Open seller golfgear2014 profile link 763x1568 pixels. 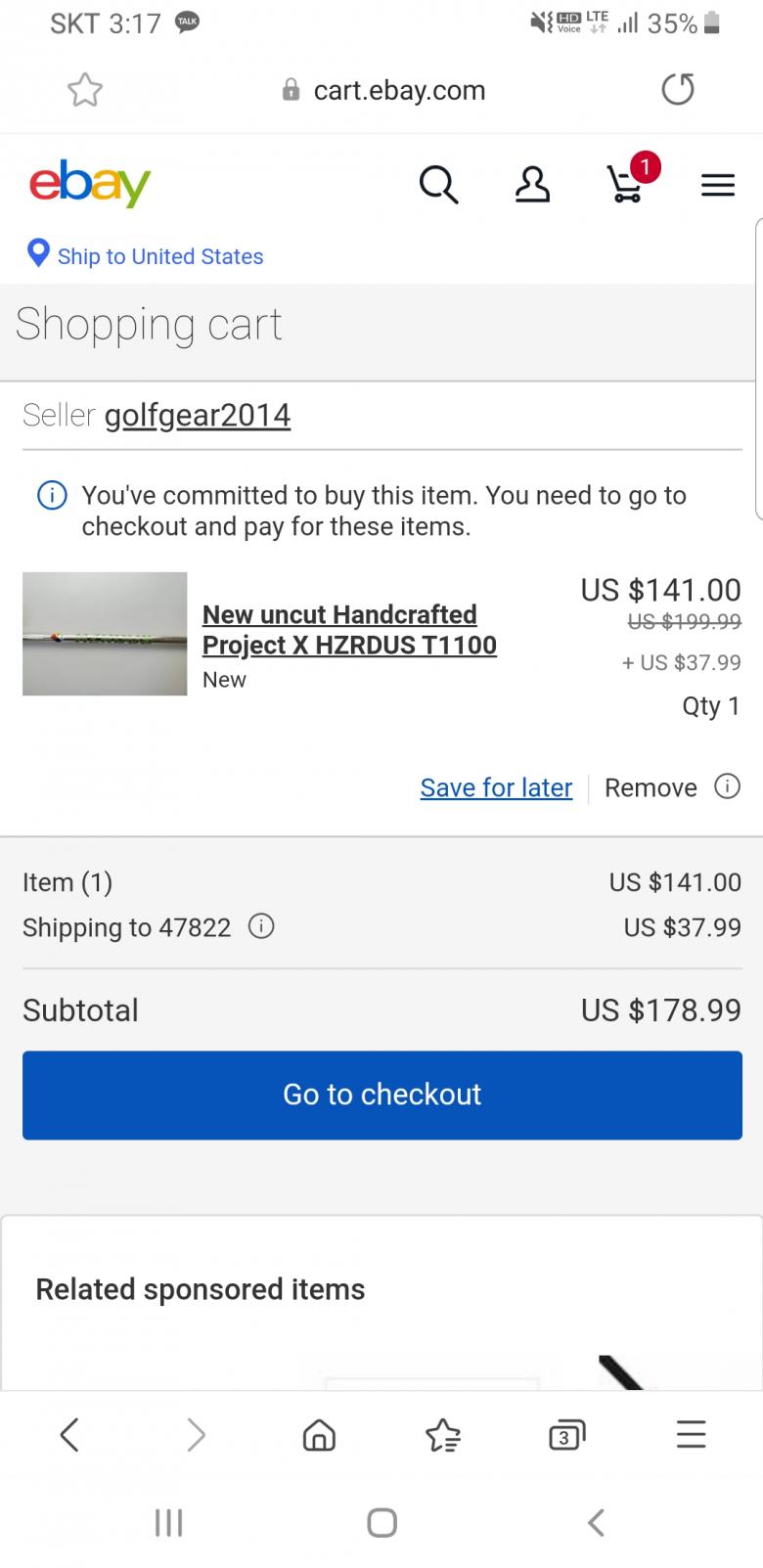pos(198,415)
